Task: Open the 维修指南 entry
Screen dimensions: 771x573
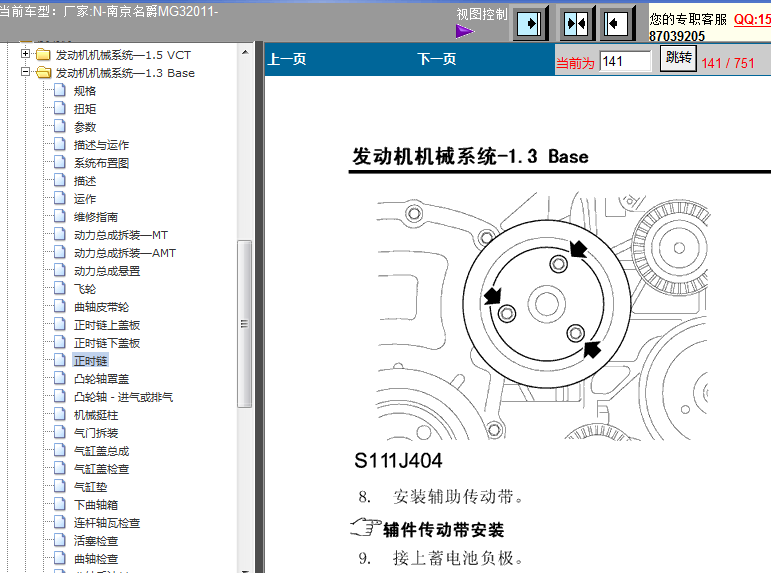Action: click(x=96, y=217)
